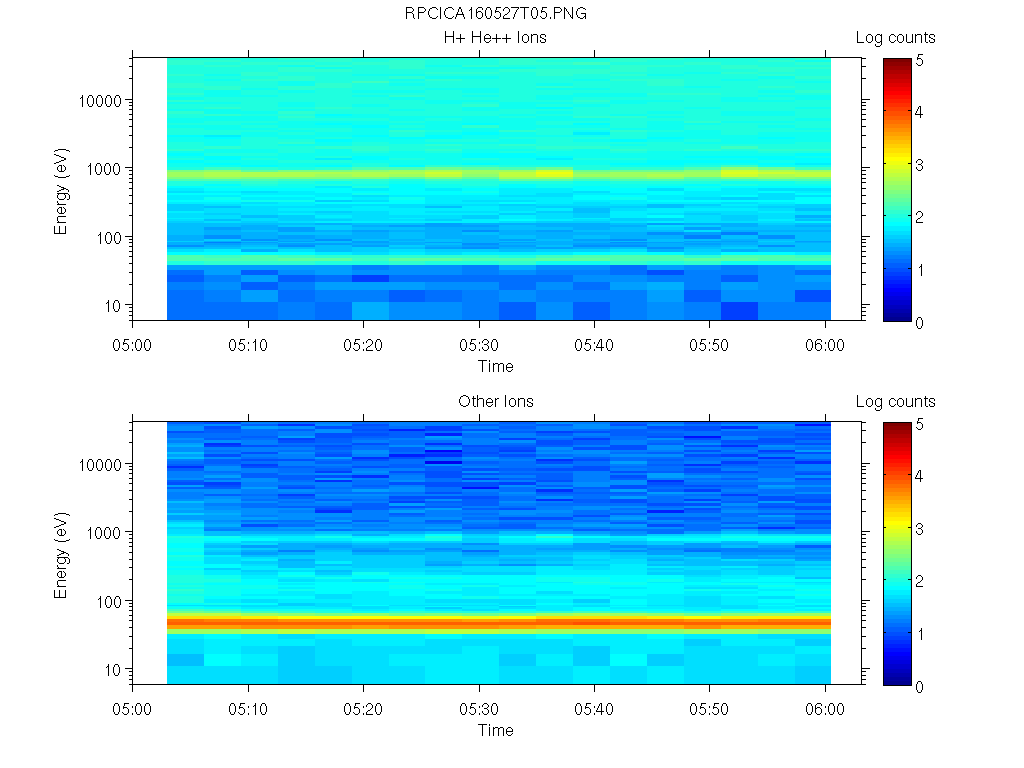Click the 'H+ He++ Ions' plot title
The height and width of the screenshot is (768, 1024).
click(495, 37)
